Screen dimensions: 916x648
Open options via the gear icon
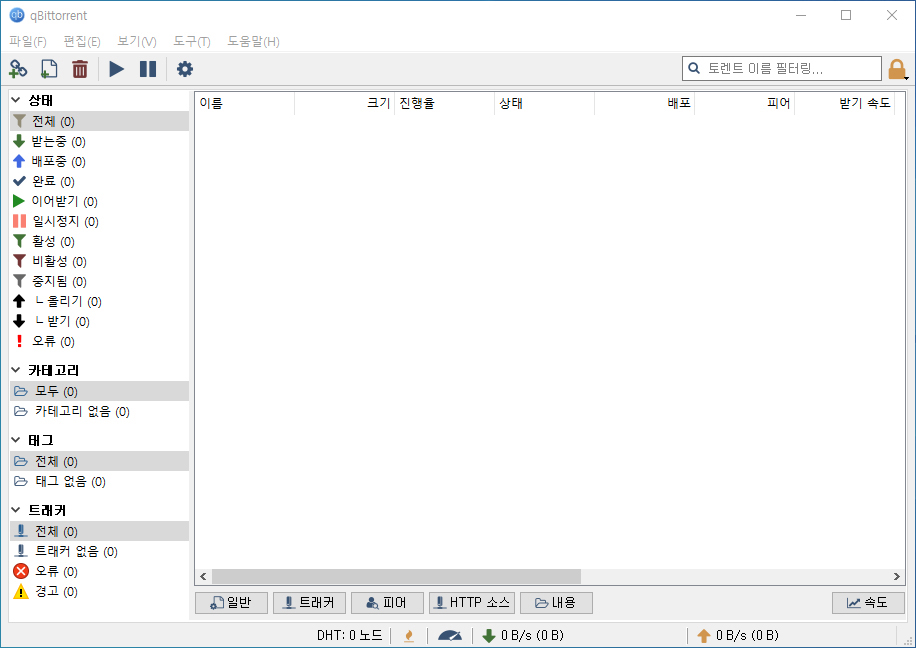[x=185, y=69]
